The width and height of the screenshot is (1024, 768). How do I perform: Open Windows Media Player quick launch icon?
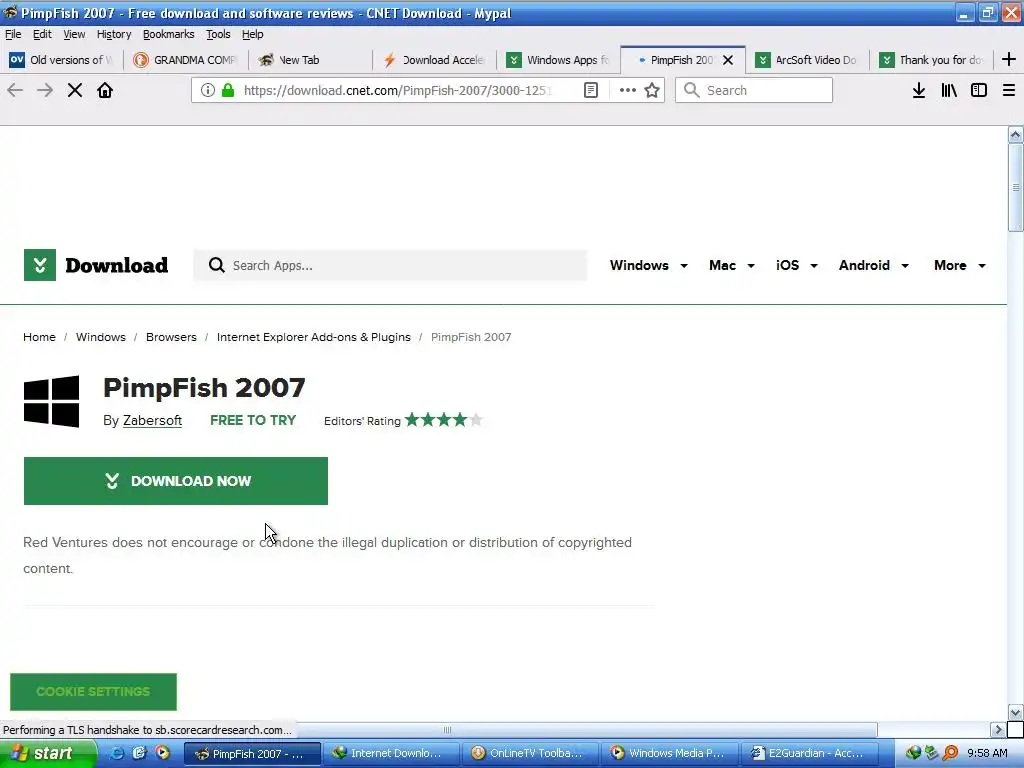162,753
